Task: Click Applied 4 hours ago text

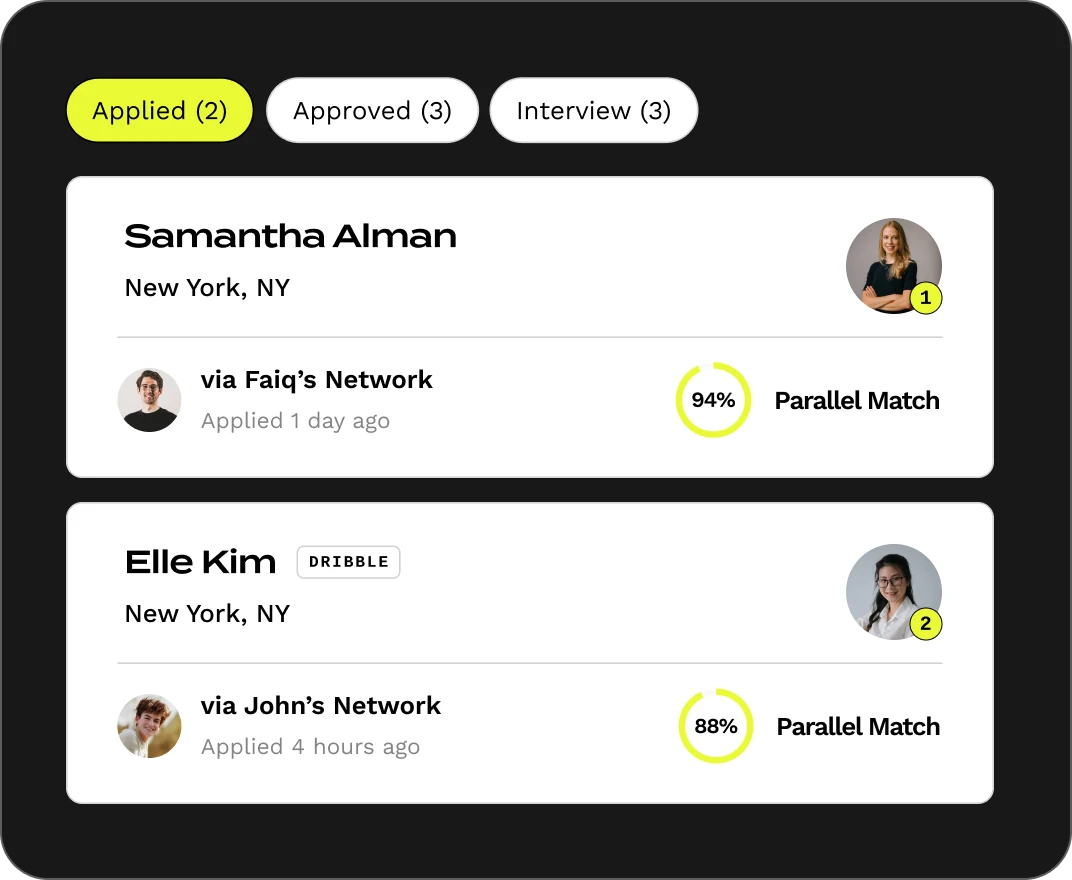Action: coord(310,747)
